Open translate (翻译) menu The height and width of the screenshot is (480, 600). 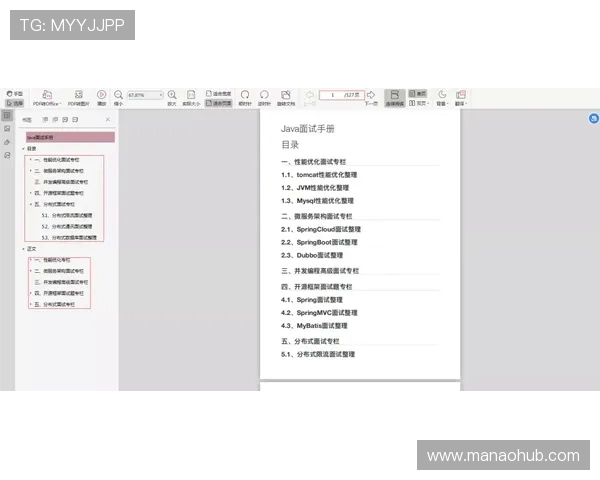coord(461,98)
